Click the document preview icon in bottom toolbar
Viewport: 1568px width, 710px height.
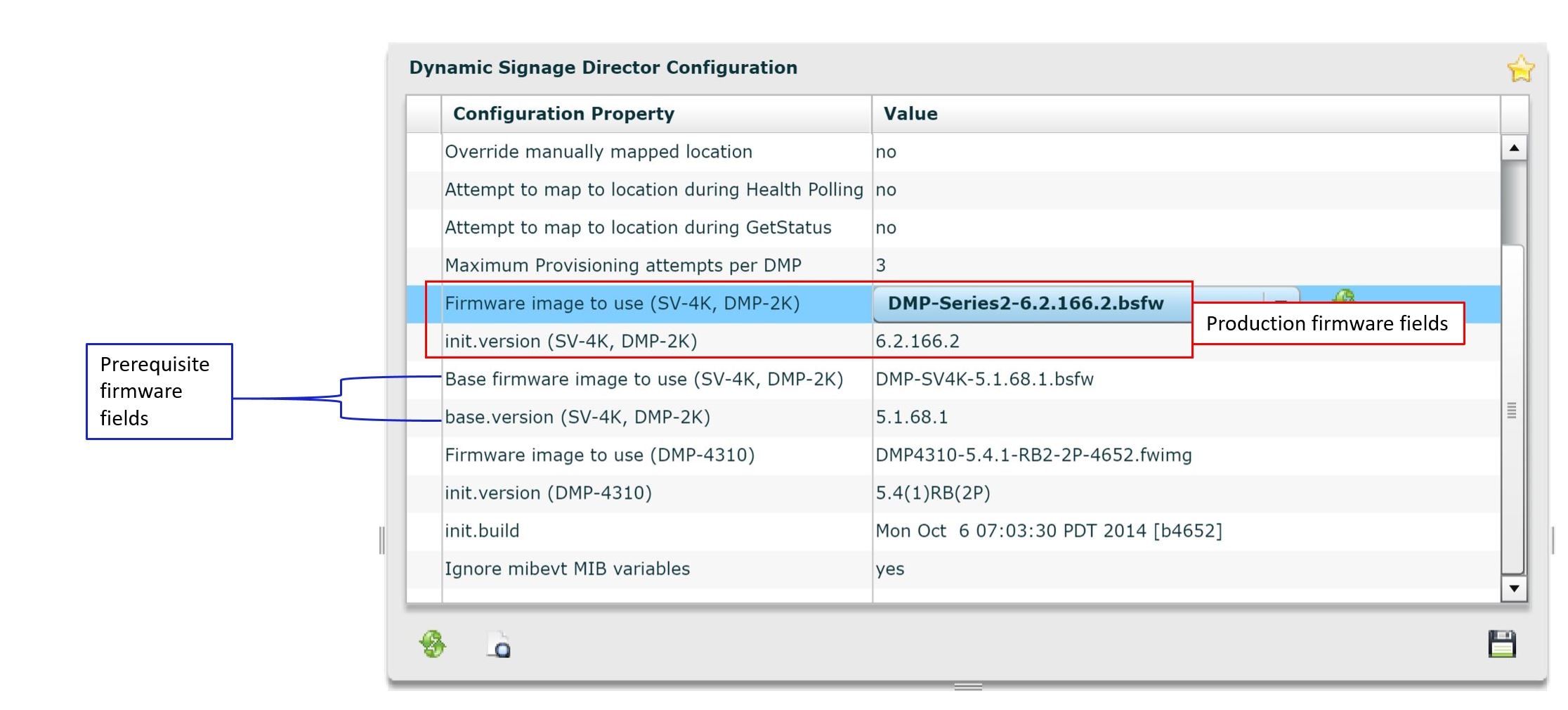pos(499,645)
